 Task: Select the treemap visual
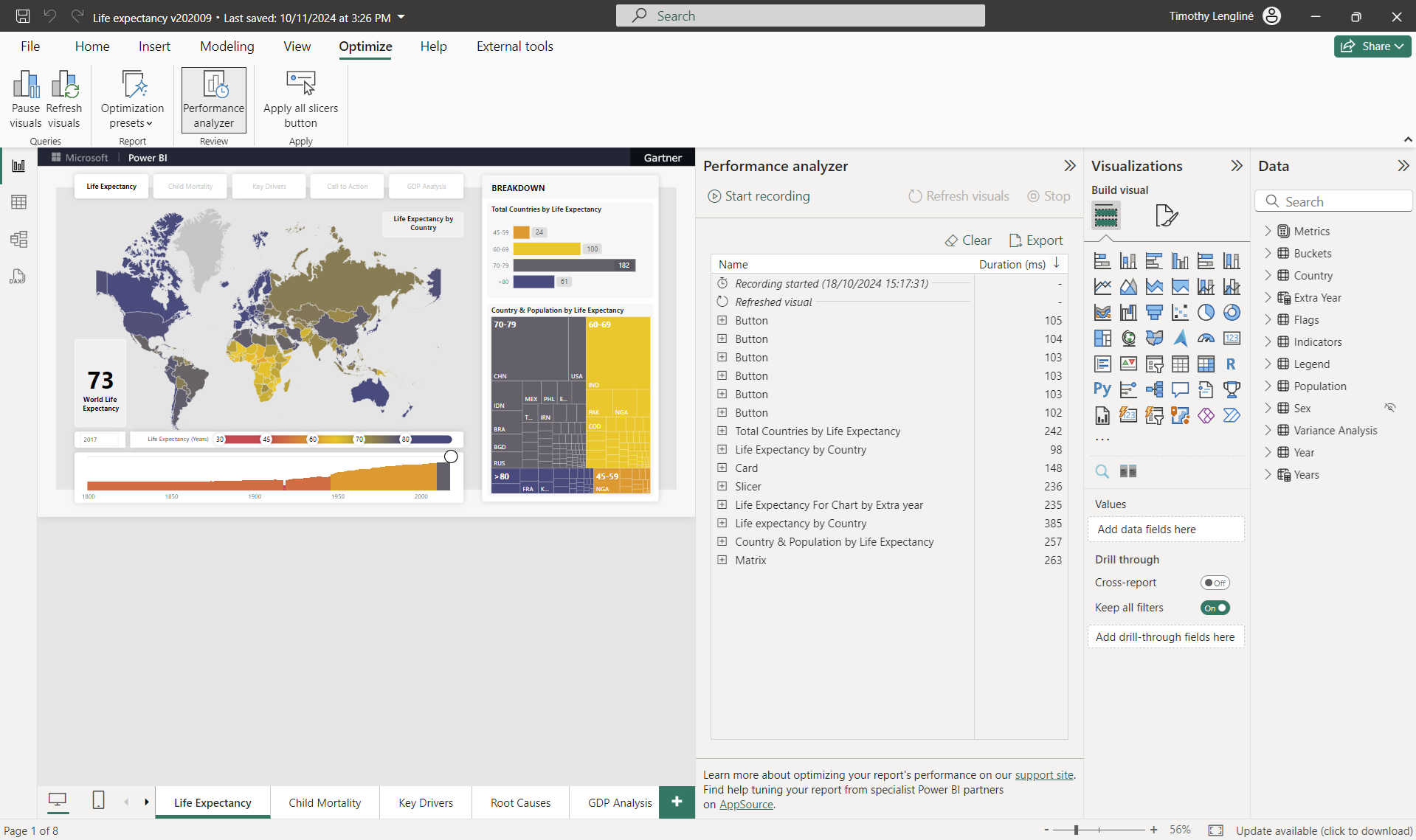pos(1102,339)
